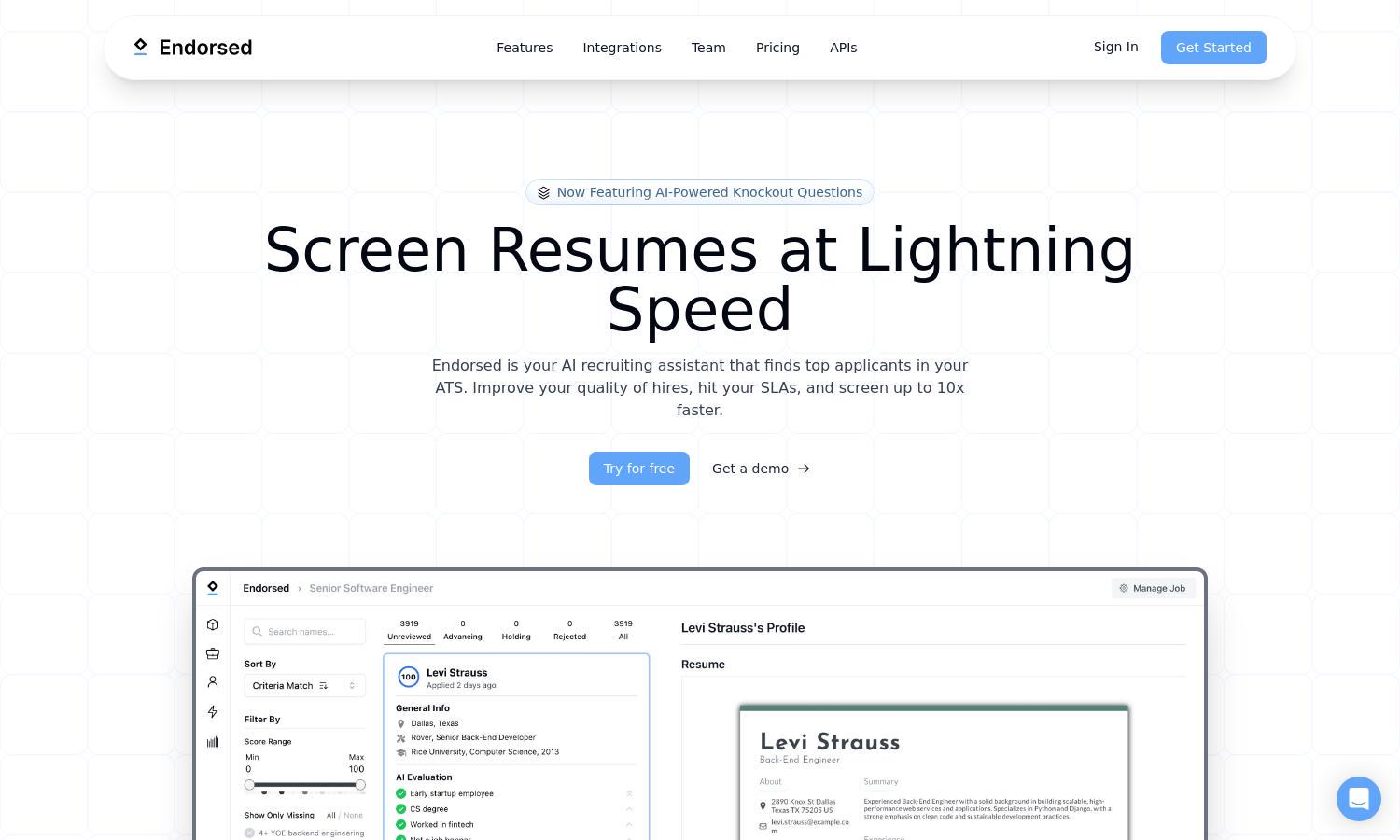Screen dimensions: 1400x840
Task: Click into the Search names field
Action: [305, 632]
